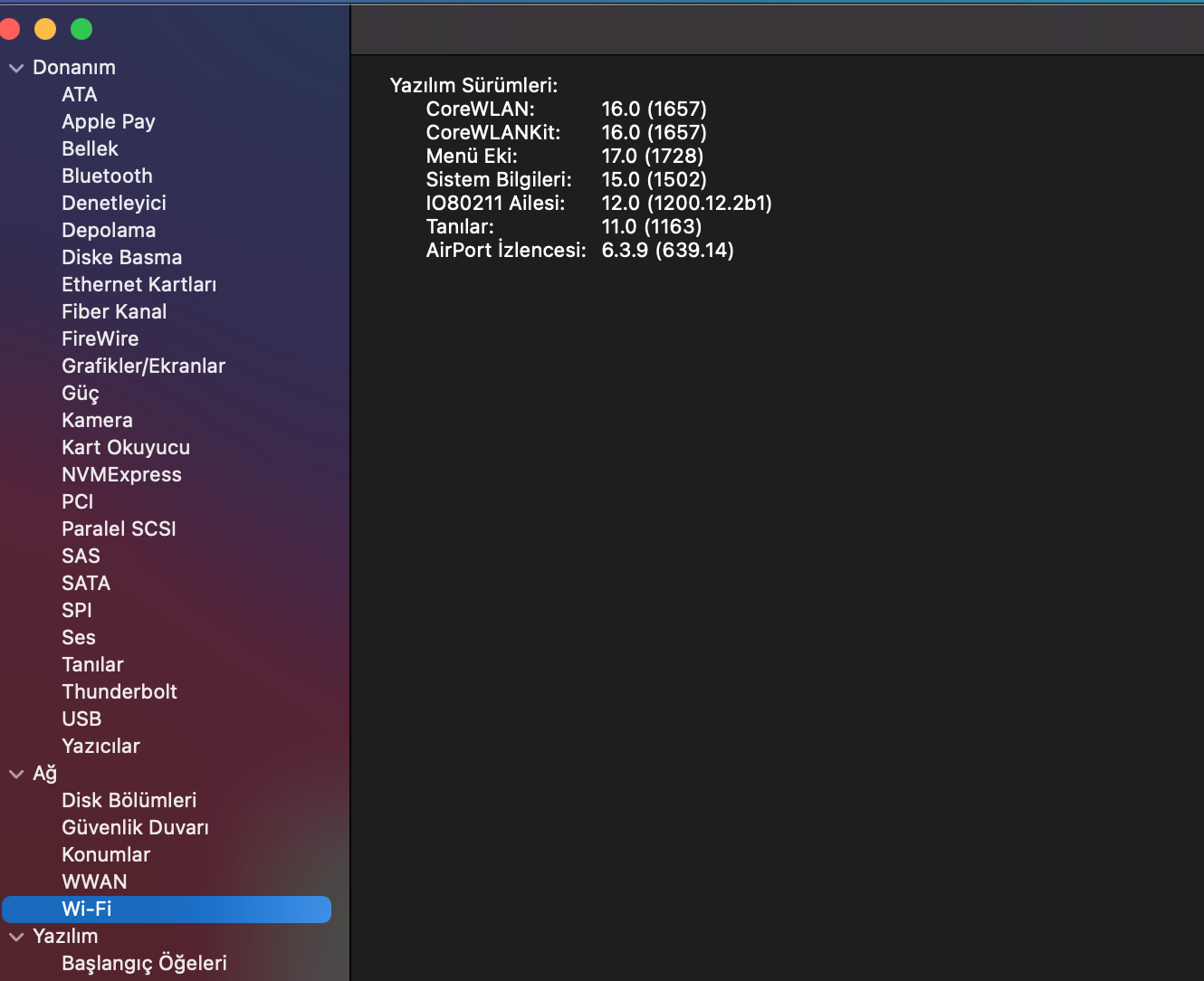This screenshot has height=981, width=1204.
Task: Select the Güç entry
Action: tap(81, 393)
